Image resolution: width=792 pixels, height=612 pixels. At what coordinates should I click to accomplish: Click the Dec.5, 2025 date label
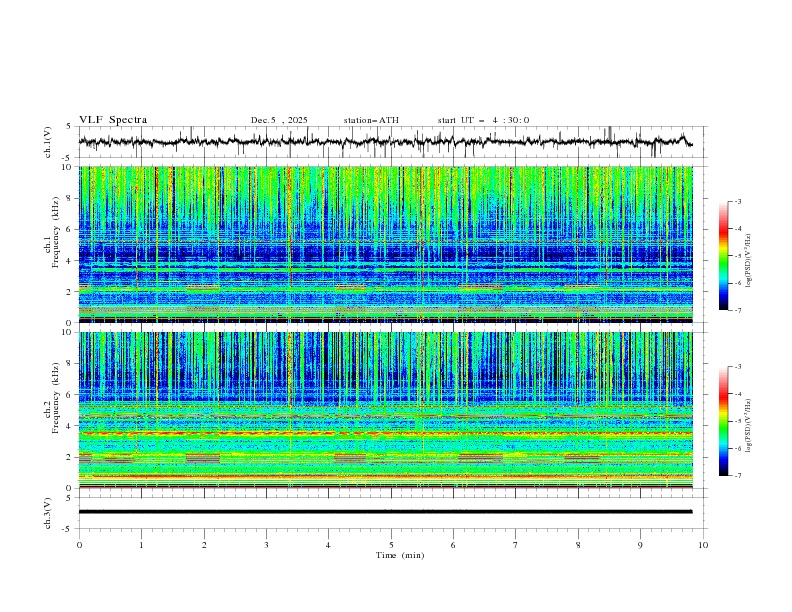[279, 120]
